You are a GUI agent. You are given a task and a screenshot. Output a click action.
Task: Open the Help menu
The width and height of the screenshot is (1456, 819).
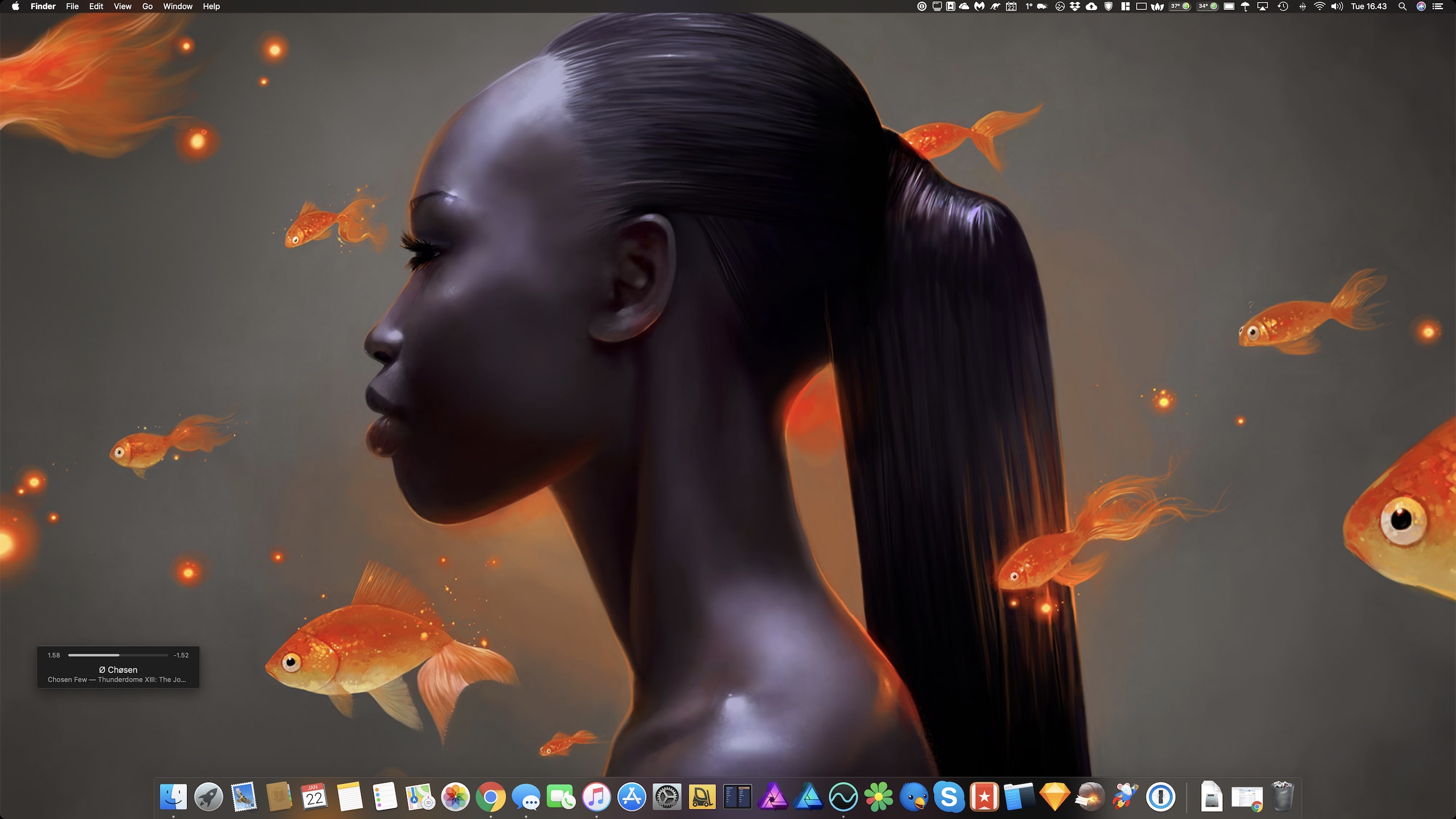click(x=212, y=6)
